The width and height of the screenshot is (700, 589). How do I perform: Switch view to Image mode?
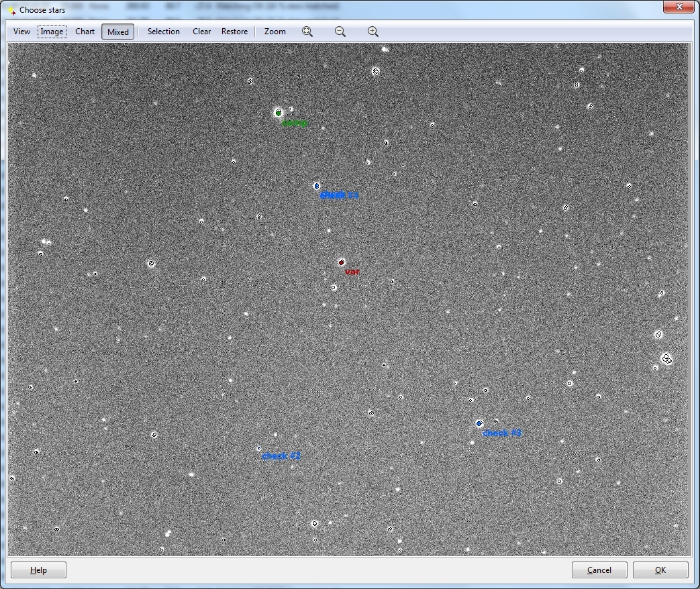52,31
